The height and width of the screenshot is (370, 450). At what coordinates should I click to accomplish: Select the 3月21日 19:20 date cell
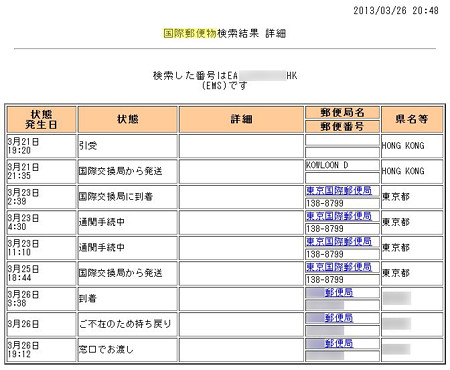[41, 146]
